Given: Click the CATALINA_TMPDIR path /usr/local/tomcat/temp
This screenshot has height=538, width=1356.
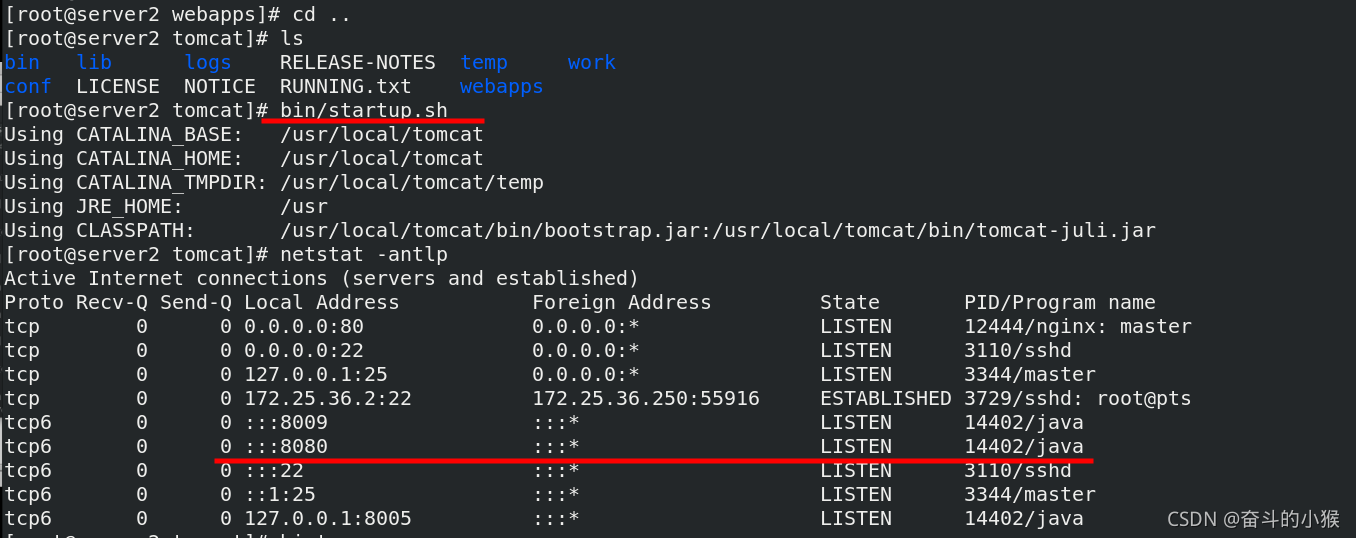Looking at the screenshot, I should pyautogui.click(x=412, y=182).
